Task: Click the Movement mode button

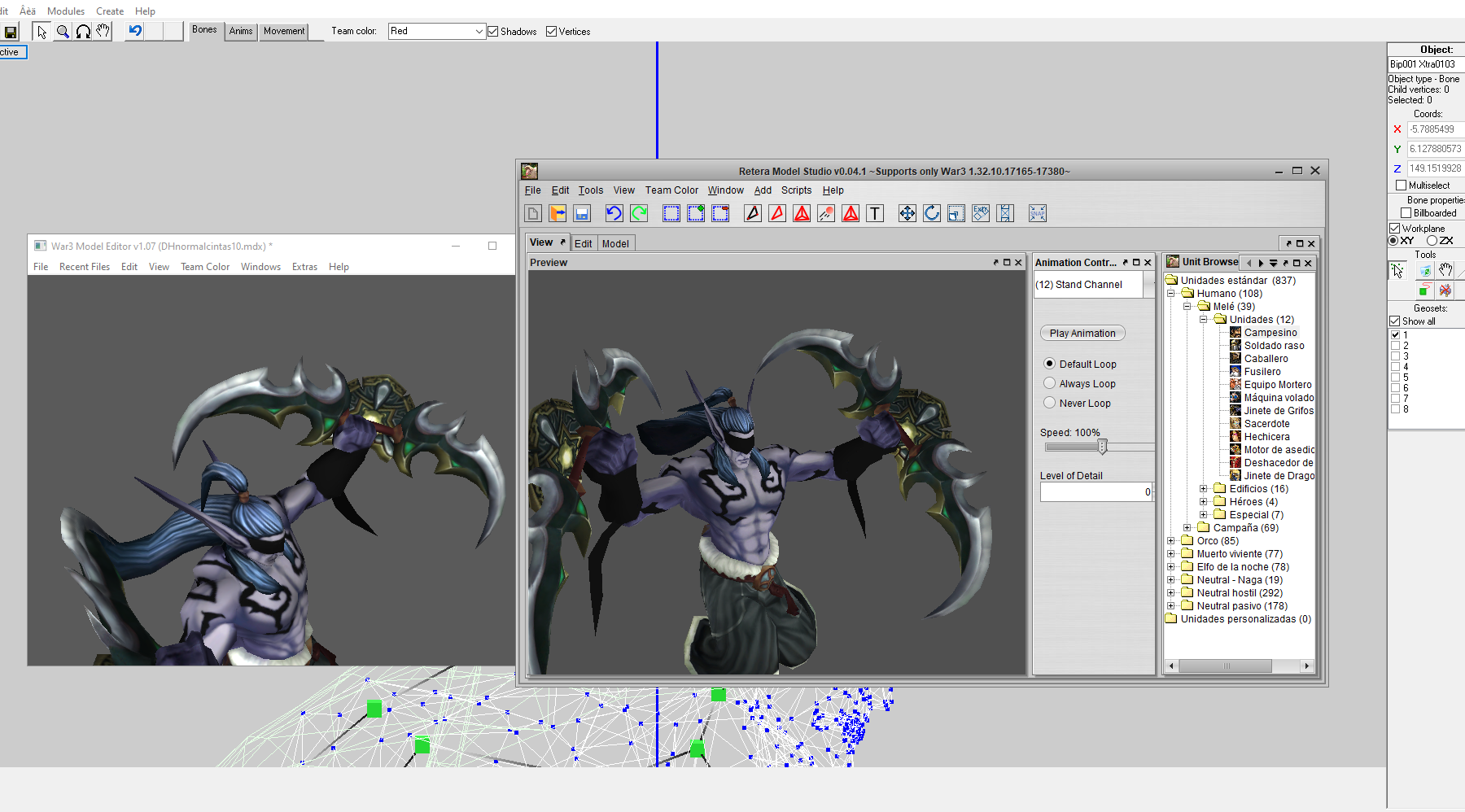Action: coord(284,31)
